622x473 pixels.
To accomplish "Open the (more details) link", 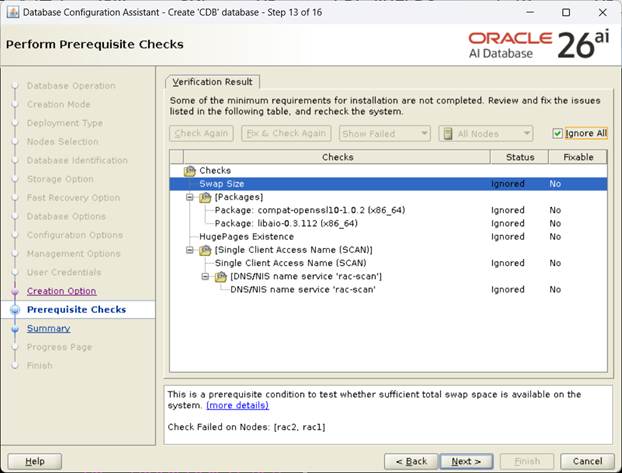I will (x=237, y=406).
